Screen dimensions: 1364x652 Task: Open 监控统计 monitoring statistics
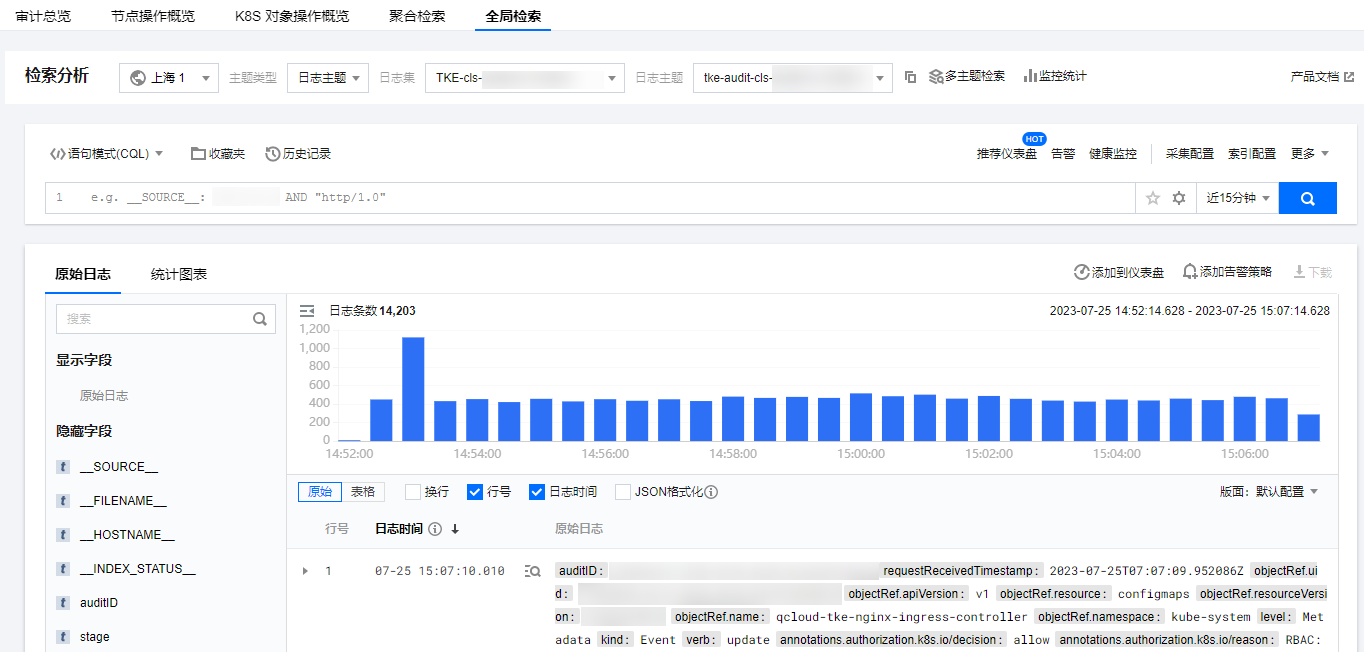[x=1055, y=76]
